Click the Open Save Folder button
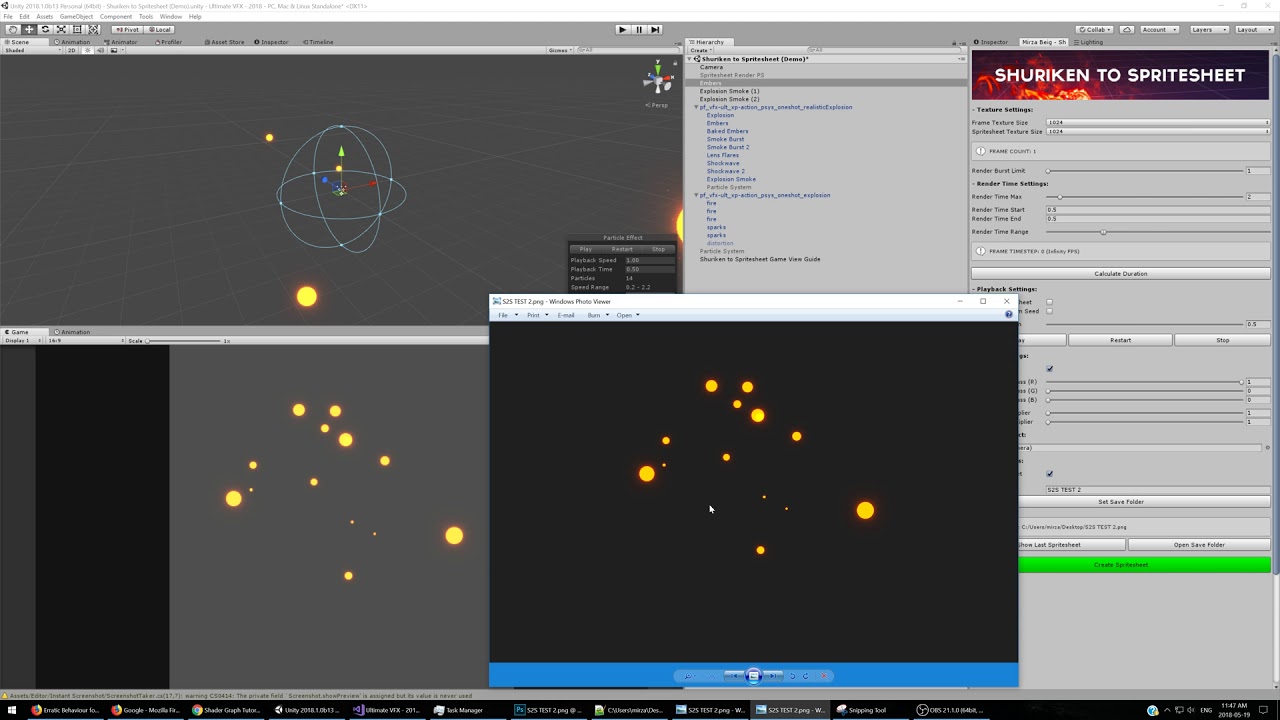Image resolution: width=1280 pixels, height=720 pixels. [x=1200, y=545]
